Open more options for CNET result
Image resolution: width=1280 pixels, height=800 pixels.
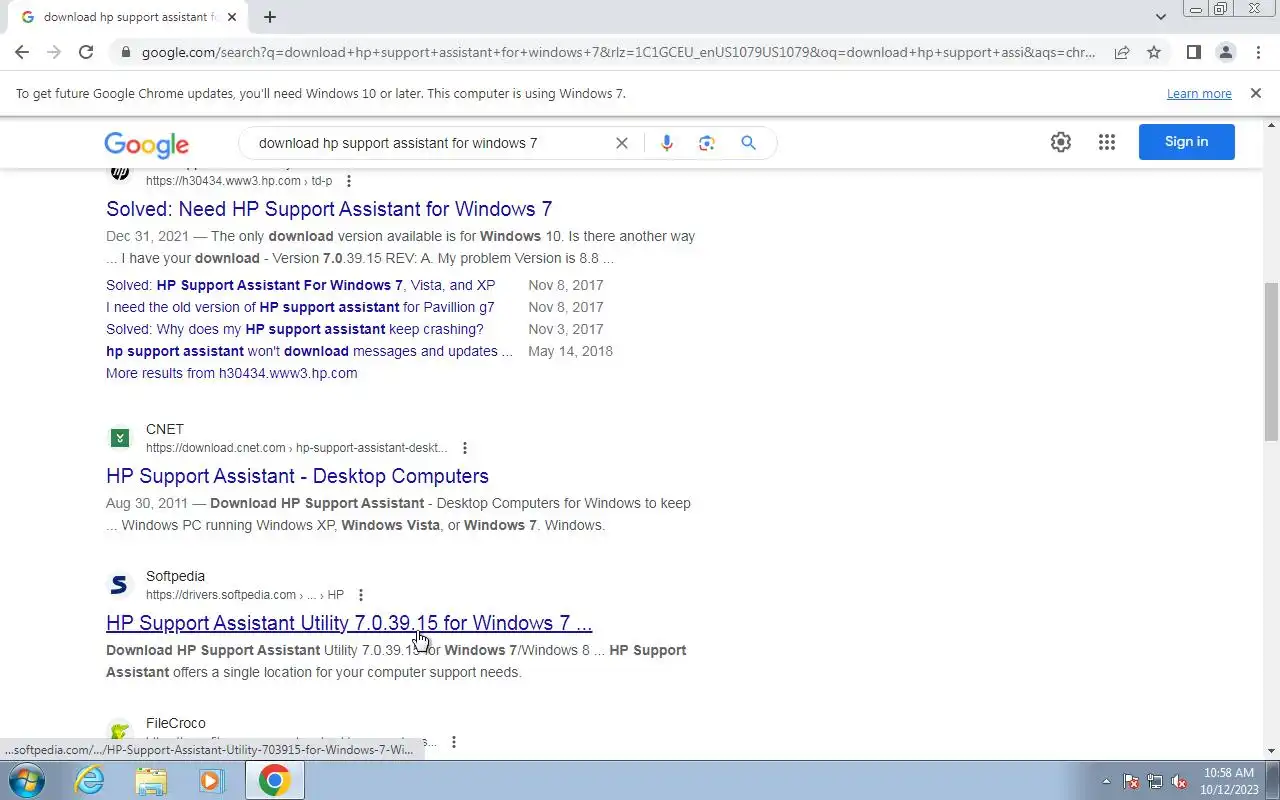(464, 448)
